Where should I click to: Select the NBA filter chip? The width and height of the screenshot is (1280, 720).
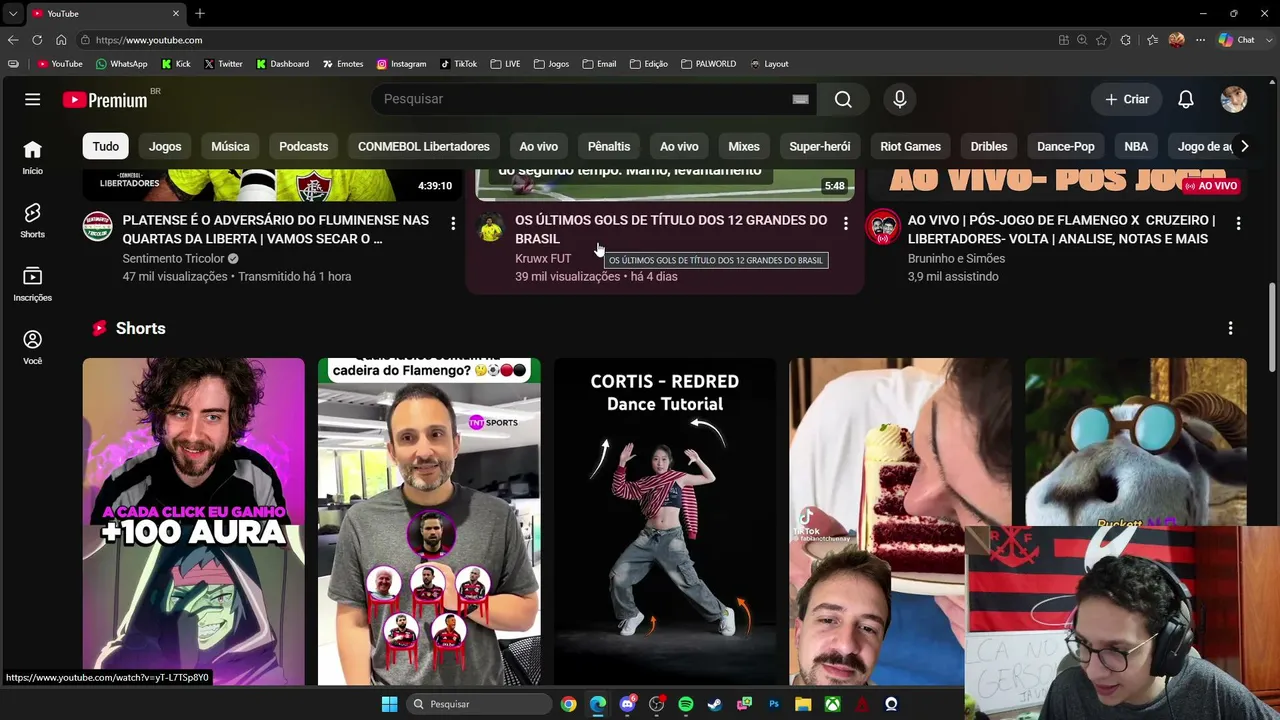(x=1136, y=146)
